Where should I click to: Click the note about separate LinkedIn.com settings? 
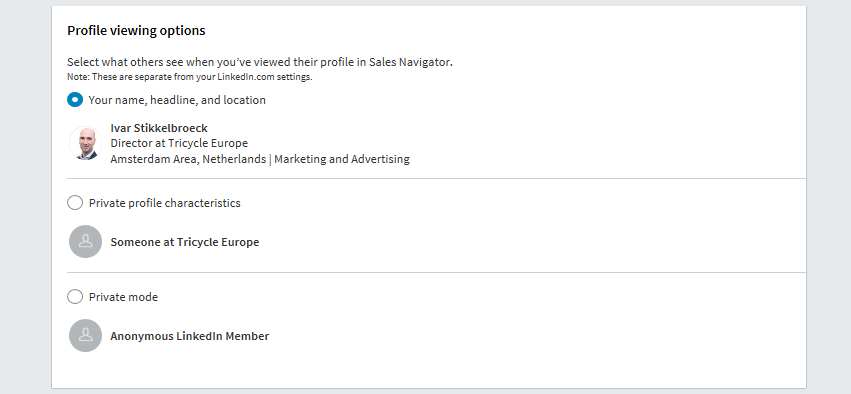tap(189, 77)
